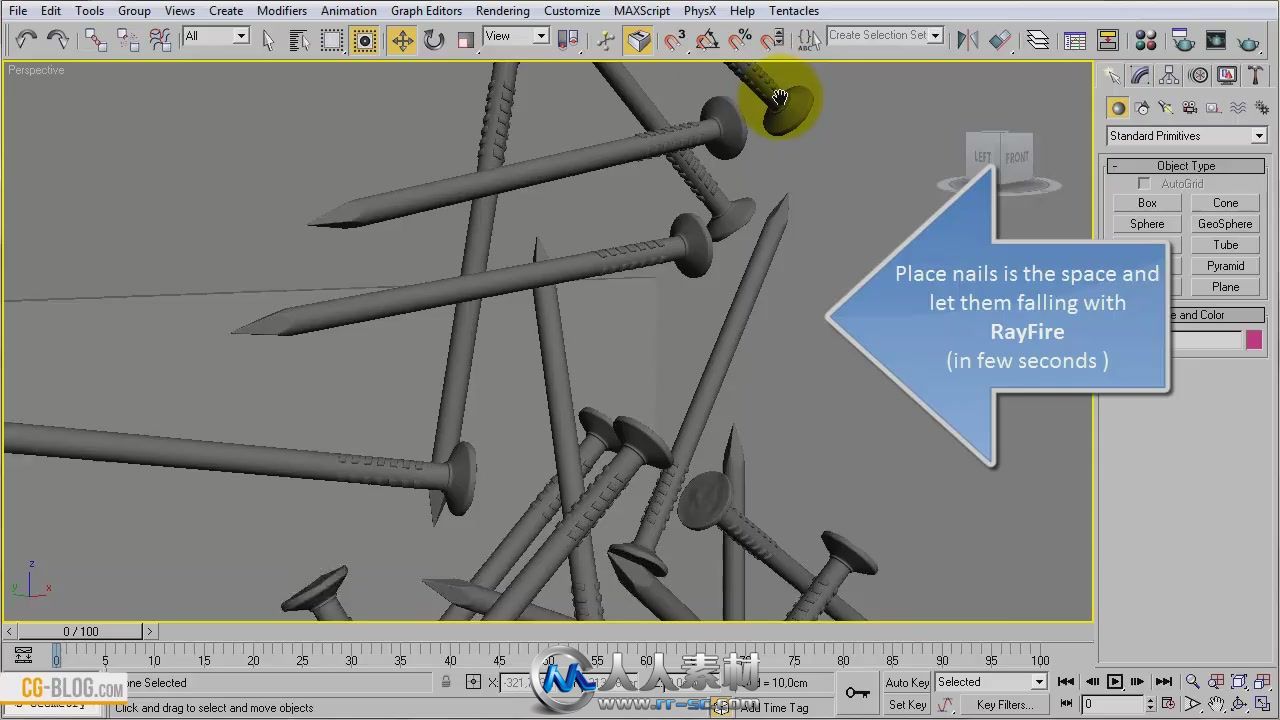1280x720 pixels.
Task: Click the Cone primitive button
Action: (x=1225, y=203)
